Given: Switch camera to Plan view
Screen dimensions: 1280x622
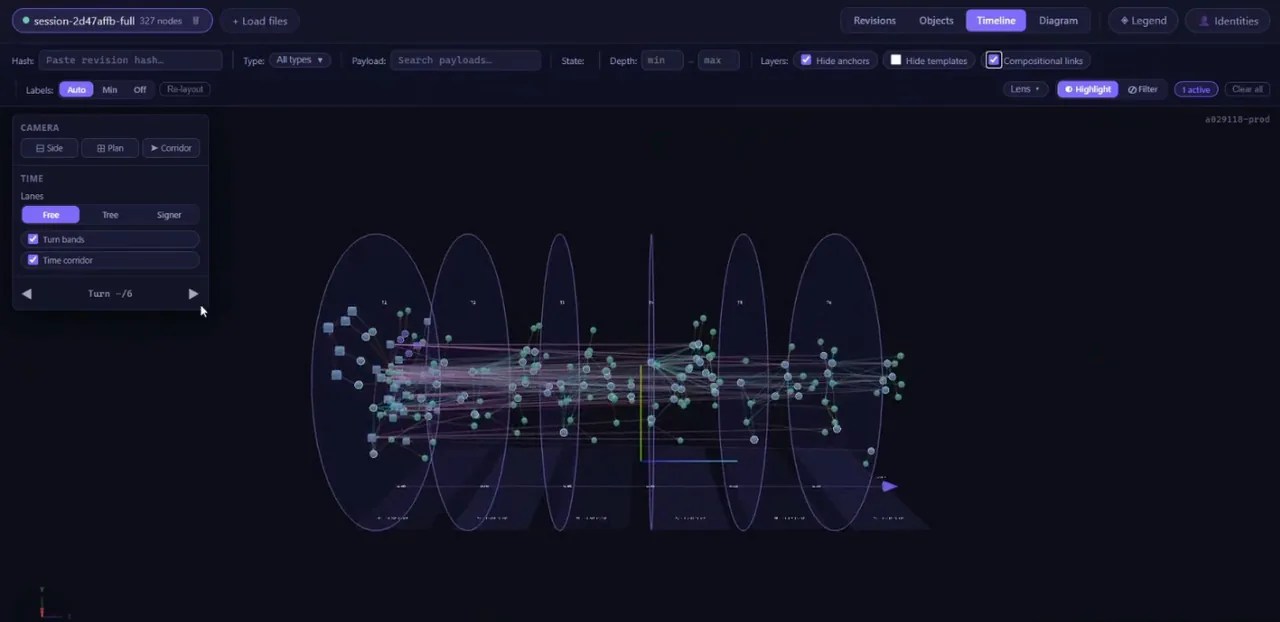Looking at the screenshot, I should tap(110, 148).
